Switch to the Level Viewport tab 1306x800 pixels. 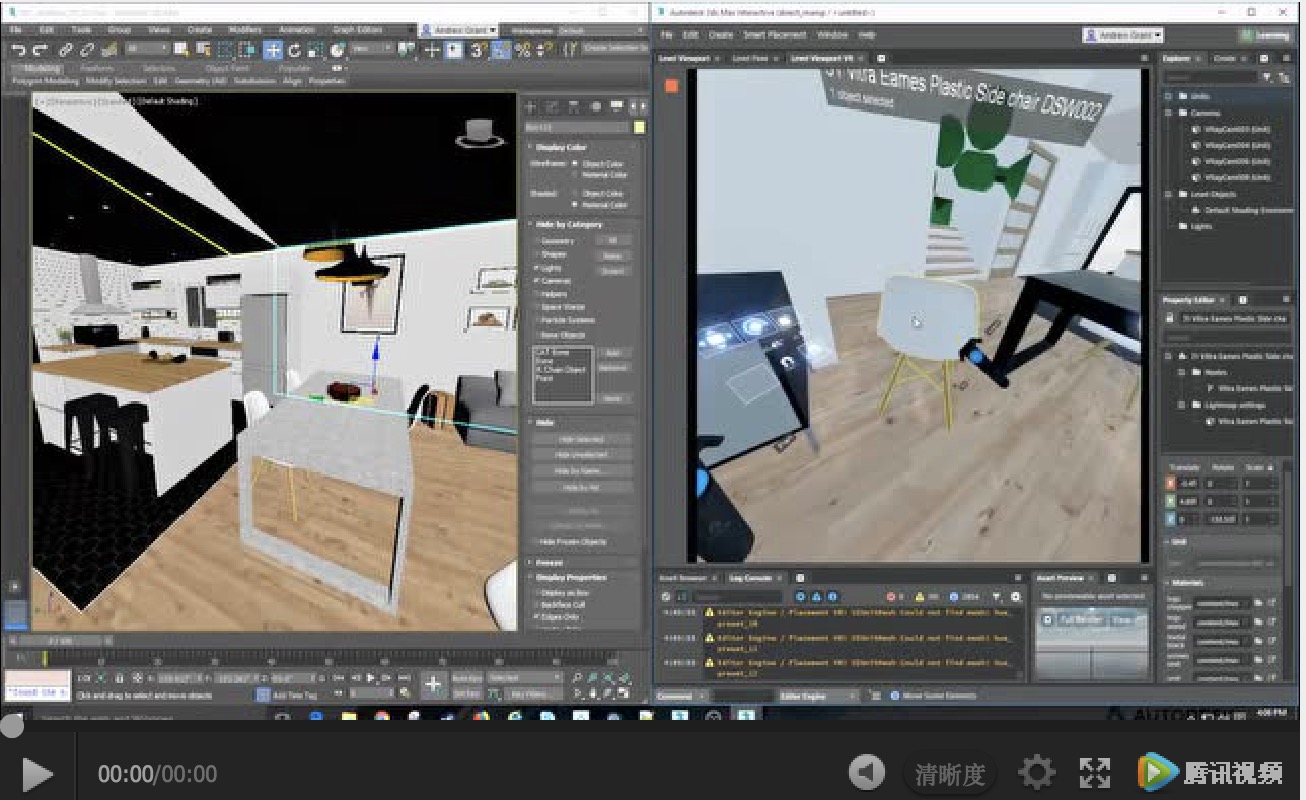684,59
